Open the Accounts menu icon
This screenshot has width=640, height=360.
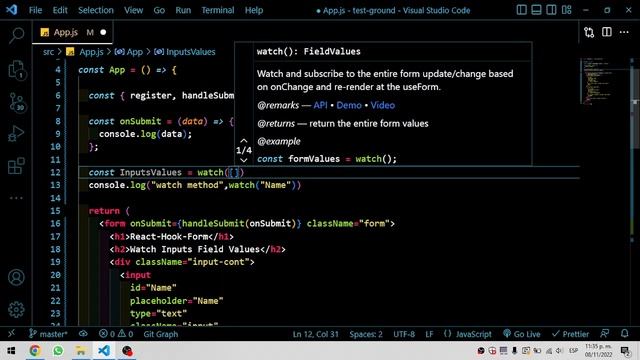tap(16, 278)
